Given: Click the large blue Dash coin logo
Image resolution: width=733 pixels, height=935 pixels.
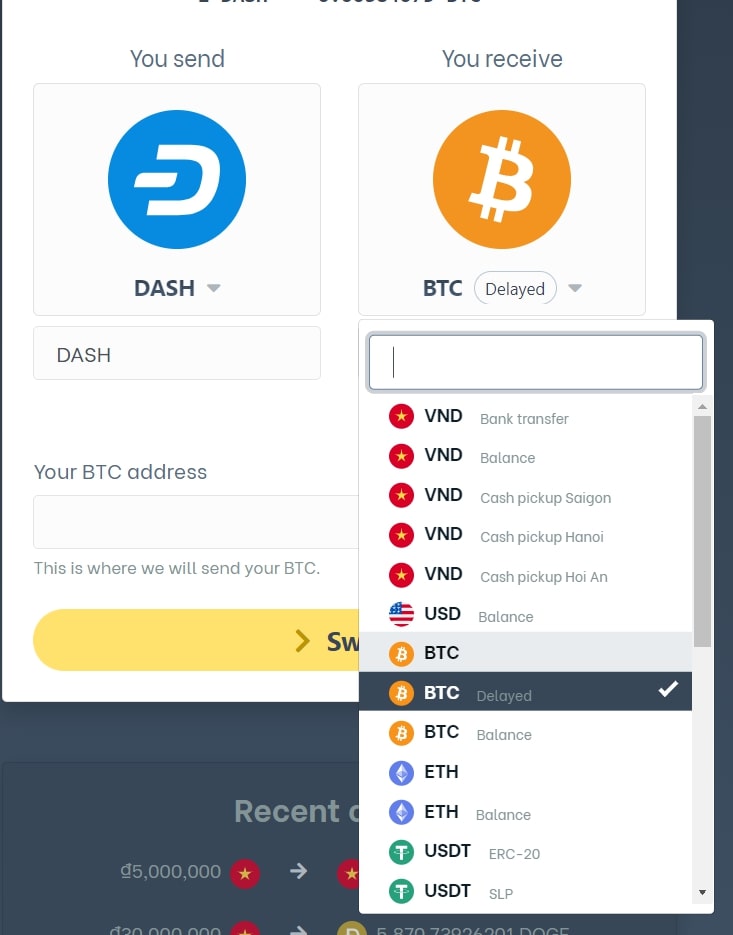Looking at the screenshot, I should coord(177,179).
